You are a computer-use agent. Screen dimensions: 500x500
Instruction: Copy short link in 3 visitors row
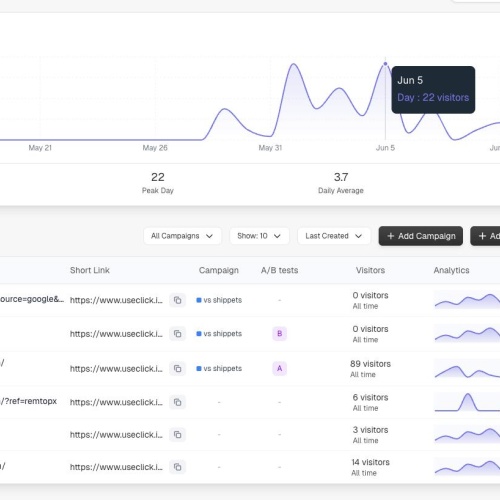177,435
